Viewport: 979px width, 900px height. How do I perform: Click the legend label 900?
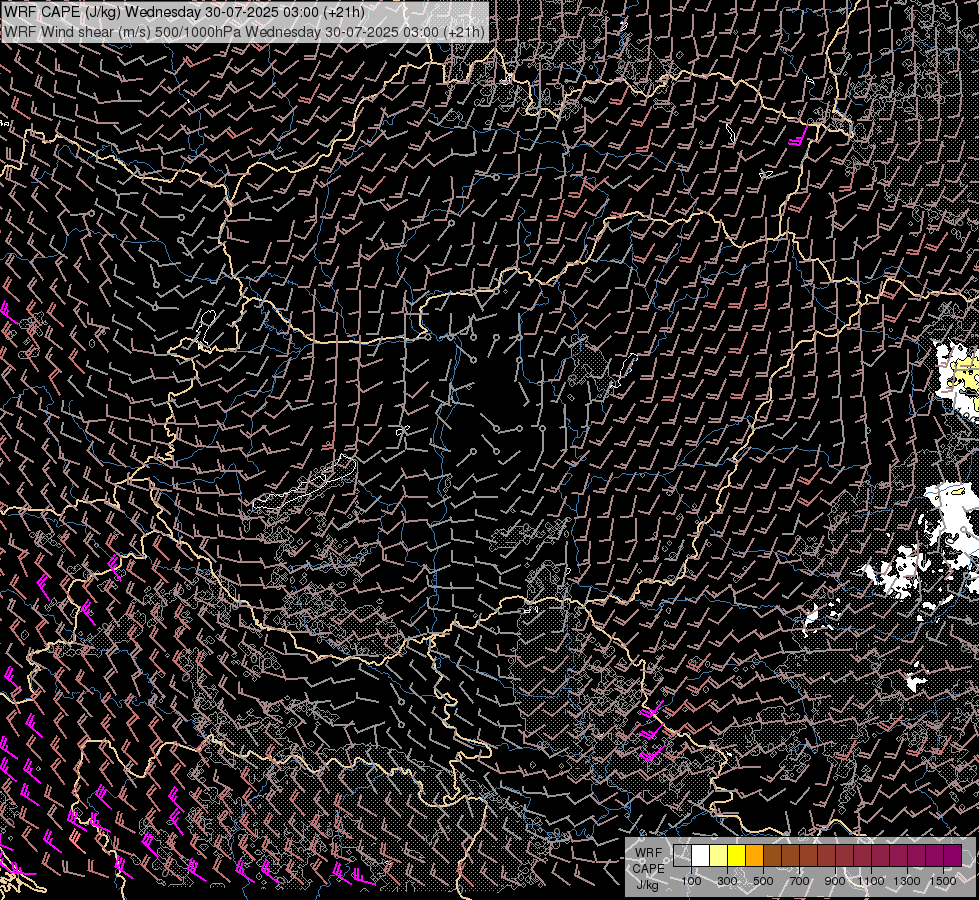[x=835, y=881]
